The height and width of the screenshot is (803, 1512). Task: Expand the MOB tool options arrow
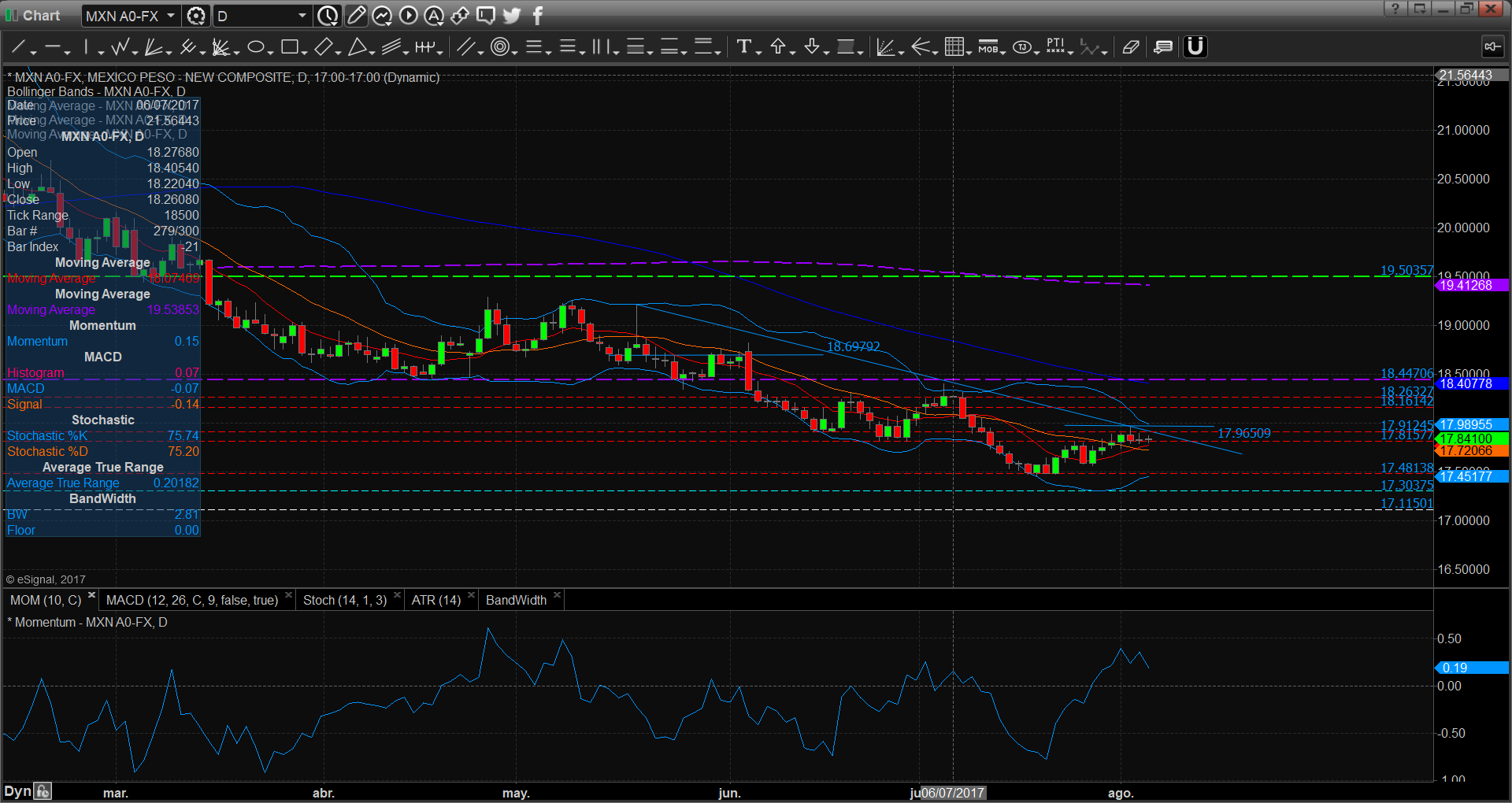point(1003,52)
